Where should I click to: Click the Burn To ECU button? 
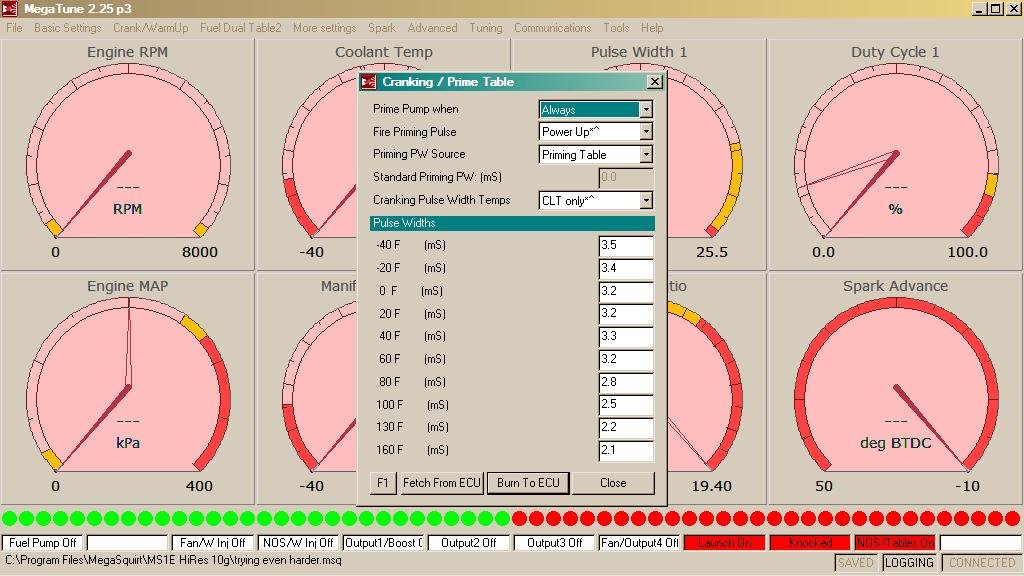pyautogui.click(x=528, y=483)
